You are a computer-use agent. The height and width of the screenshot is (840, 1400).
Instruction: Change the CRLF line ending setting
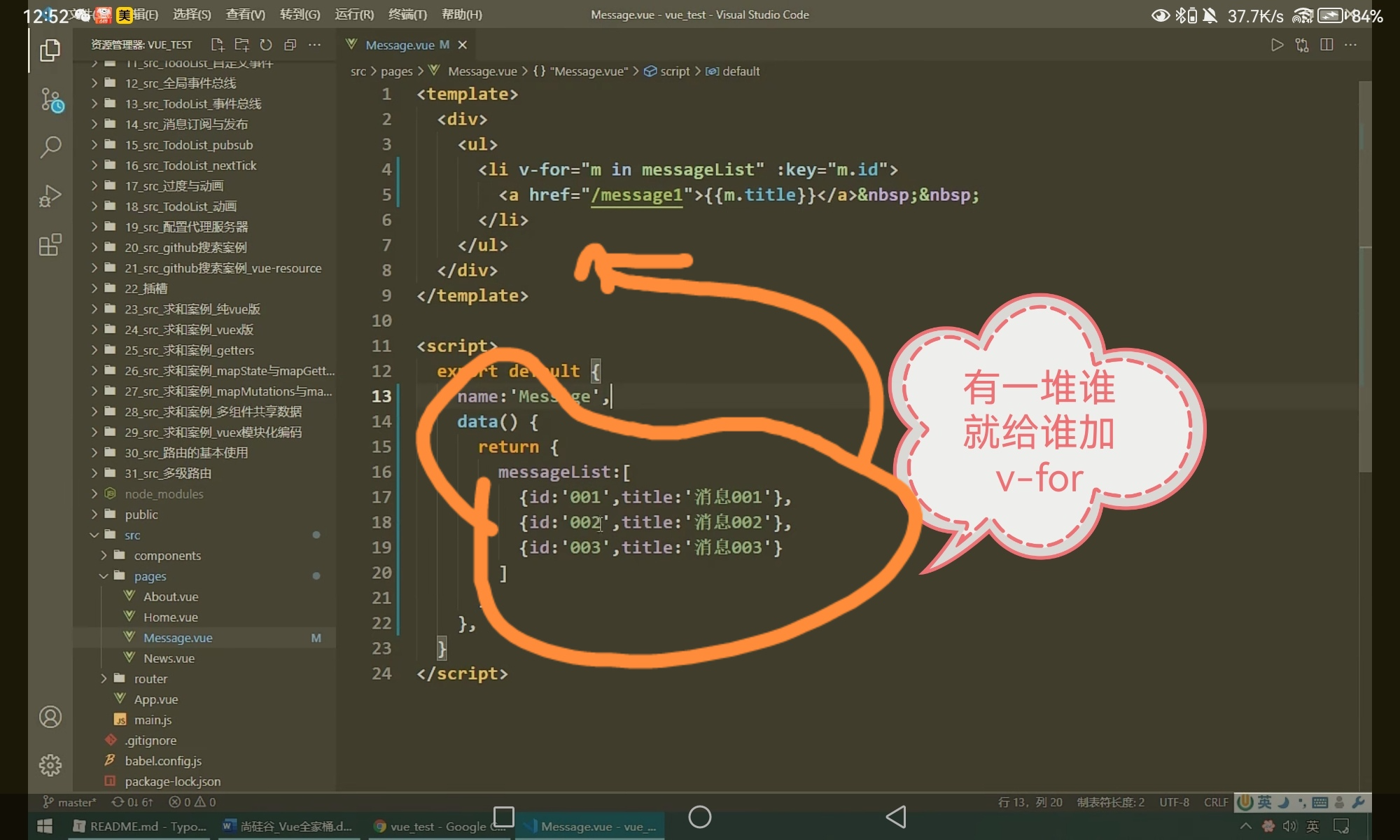point(1216,802)
